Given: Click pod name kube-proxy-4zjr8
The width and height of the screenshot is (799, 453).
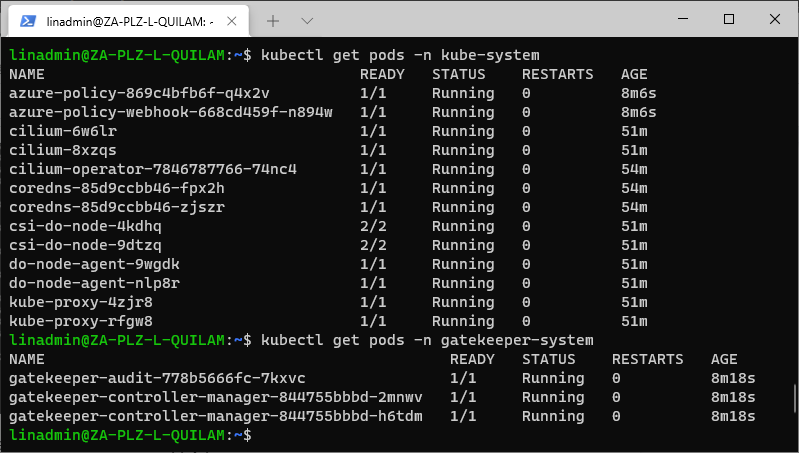Looking at the screenshot, I should tap(81, 302).
